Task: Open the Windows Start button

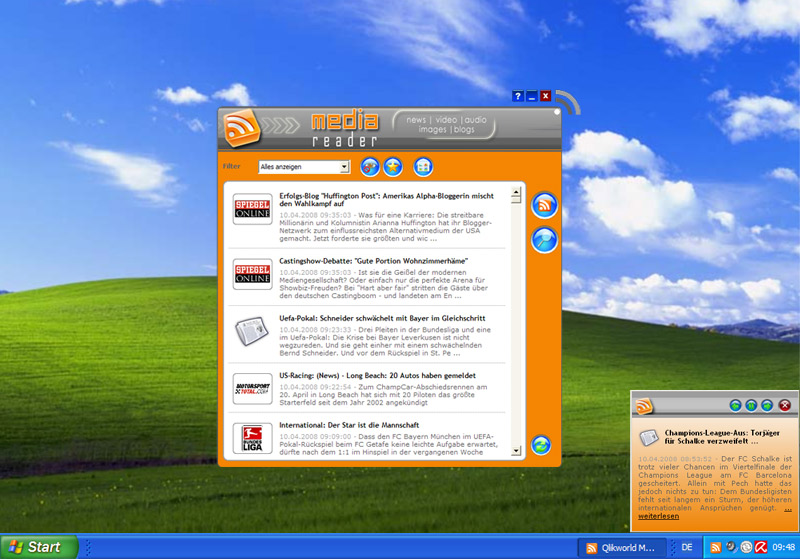Action: coord(39,547)
